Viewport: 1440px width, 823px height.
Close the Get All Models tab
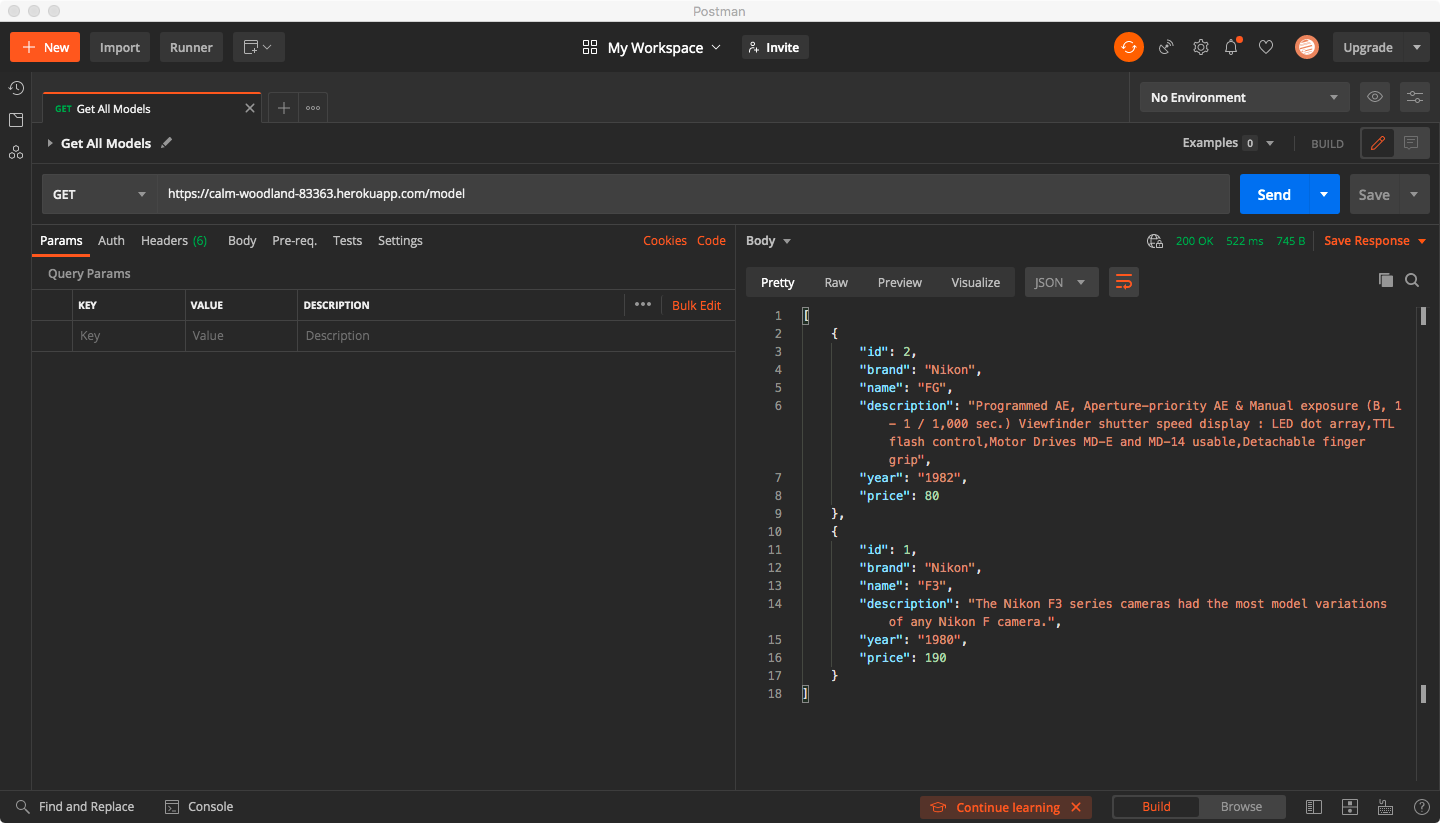tap(250, 108)
